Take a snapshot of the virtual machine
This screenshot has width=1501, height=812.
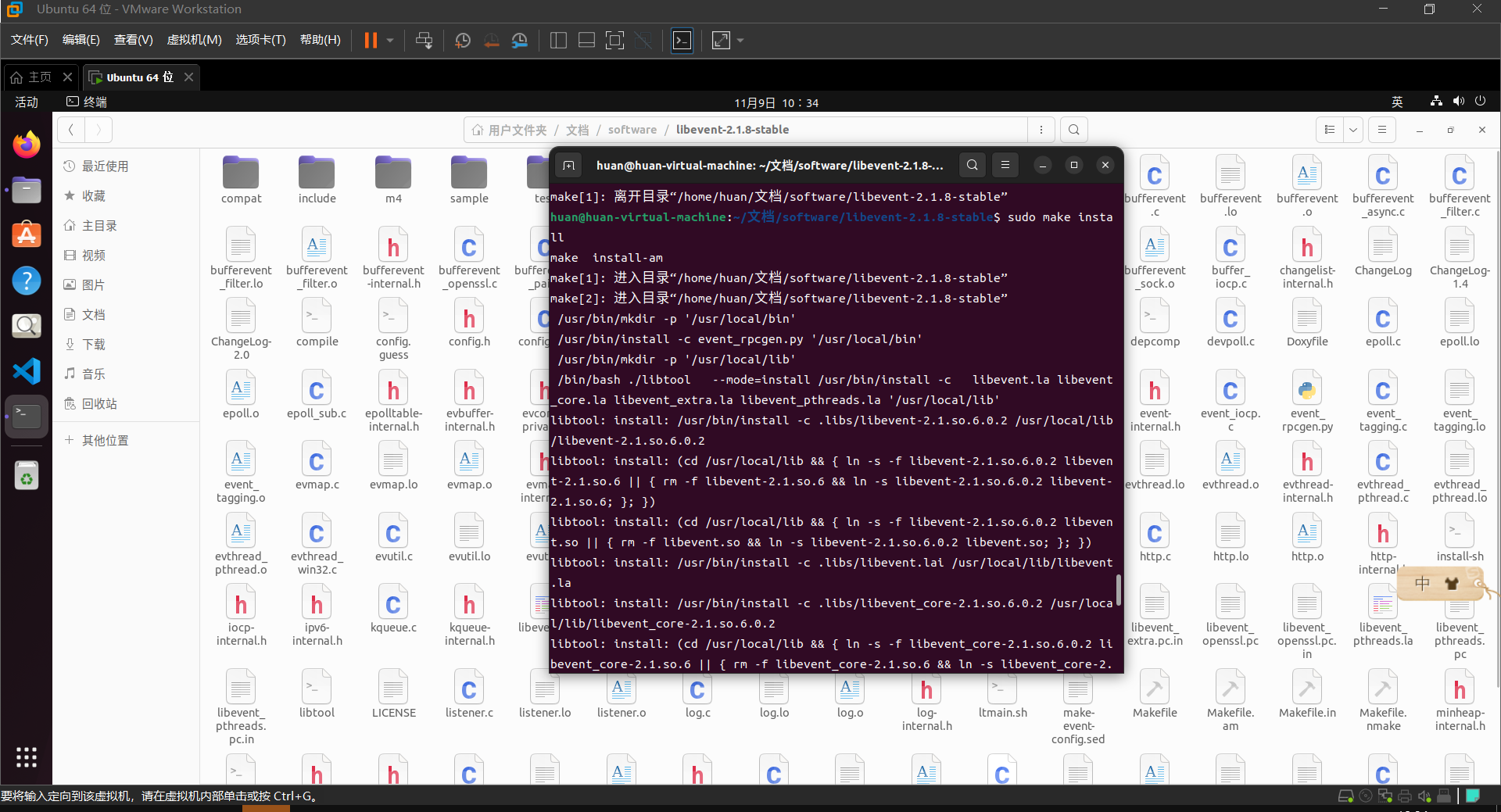461,40
